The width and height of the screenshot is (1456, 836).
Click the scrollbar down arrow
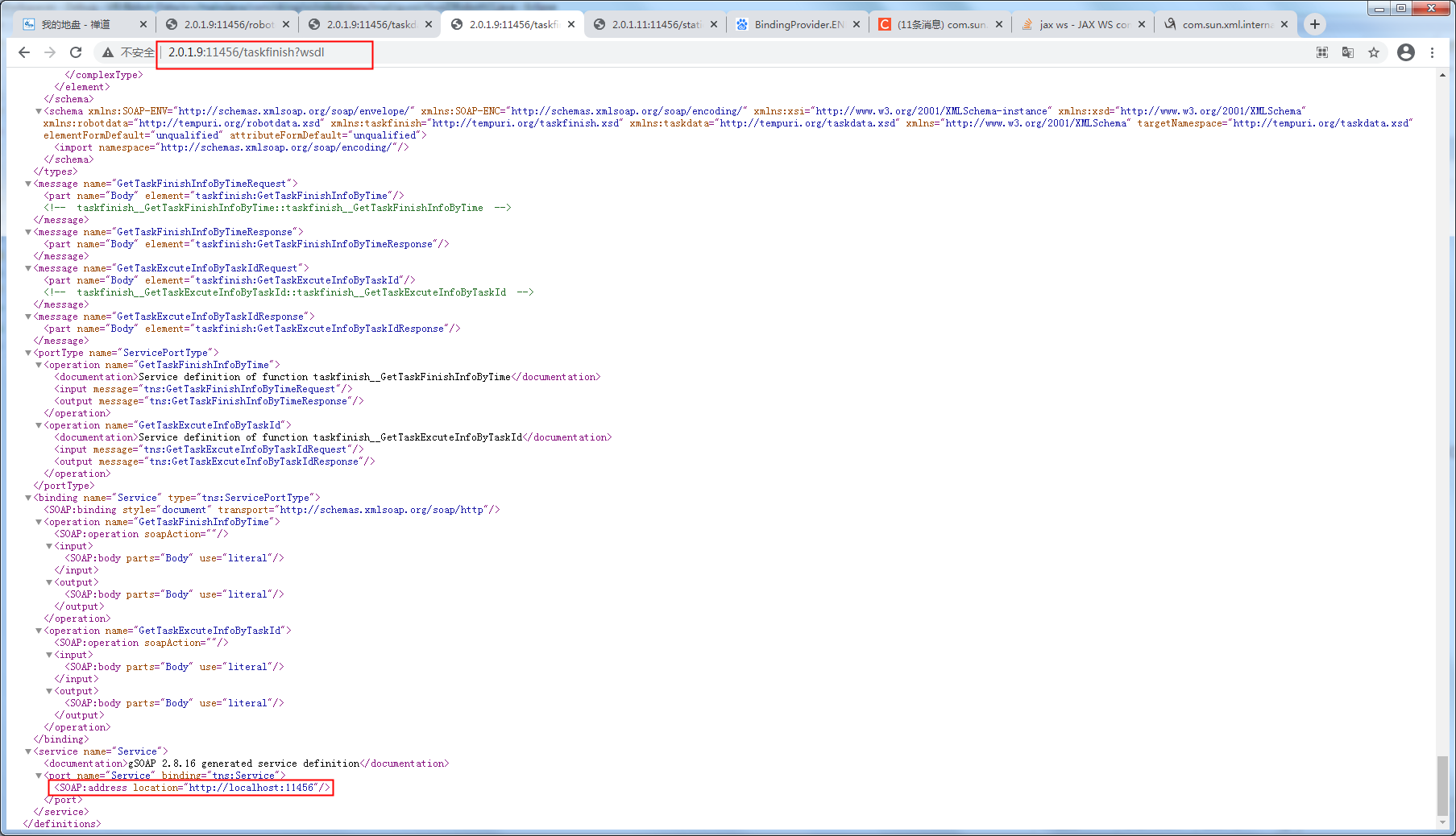[1442, 822]
